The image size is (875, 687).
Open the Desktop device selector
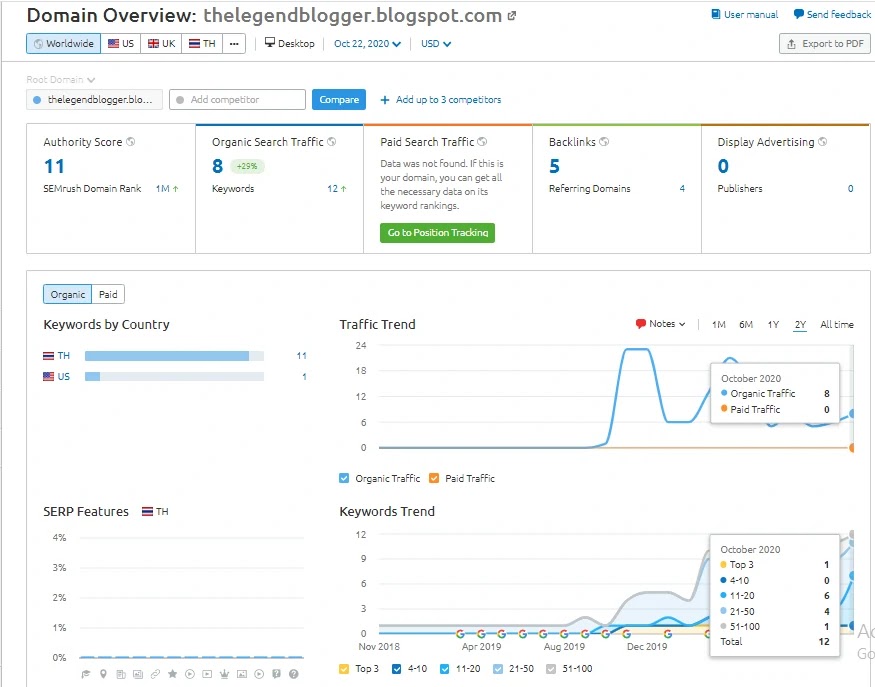click(x=290, y=43)
